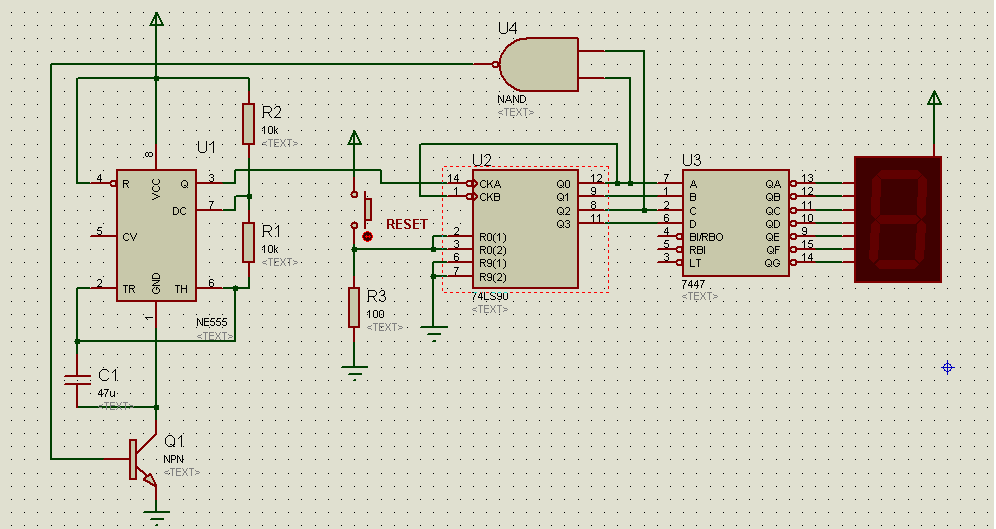996x529 pixels.
Task: Click the power terminal above the display
Action: 934,98
